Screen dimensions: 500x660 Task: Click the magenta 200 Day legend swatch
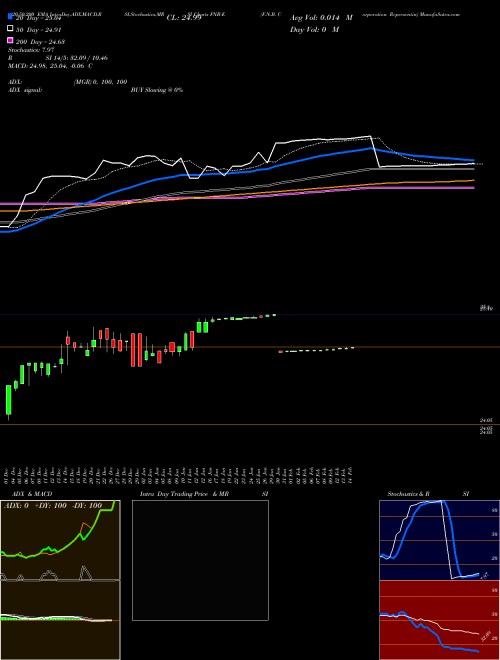tap(11, 40)
